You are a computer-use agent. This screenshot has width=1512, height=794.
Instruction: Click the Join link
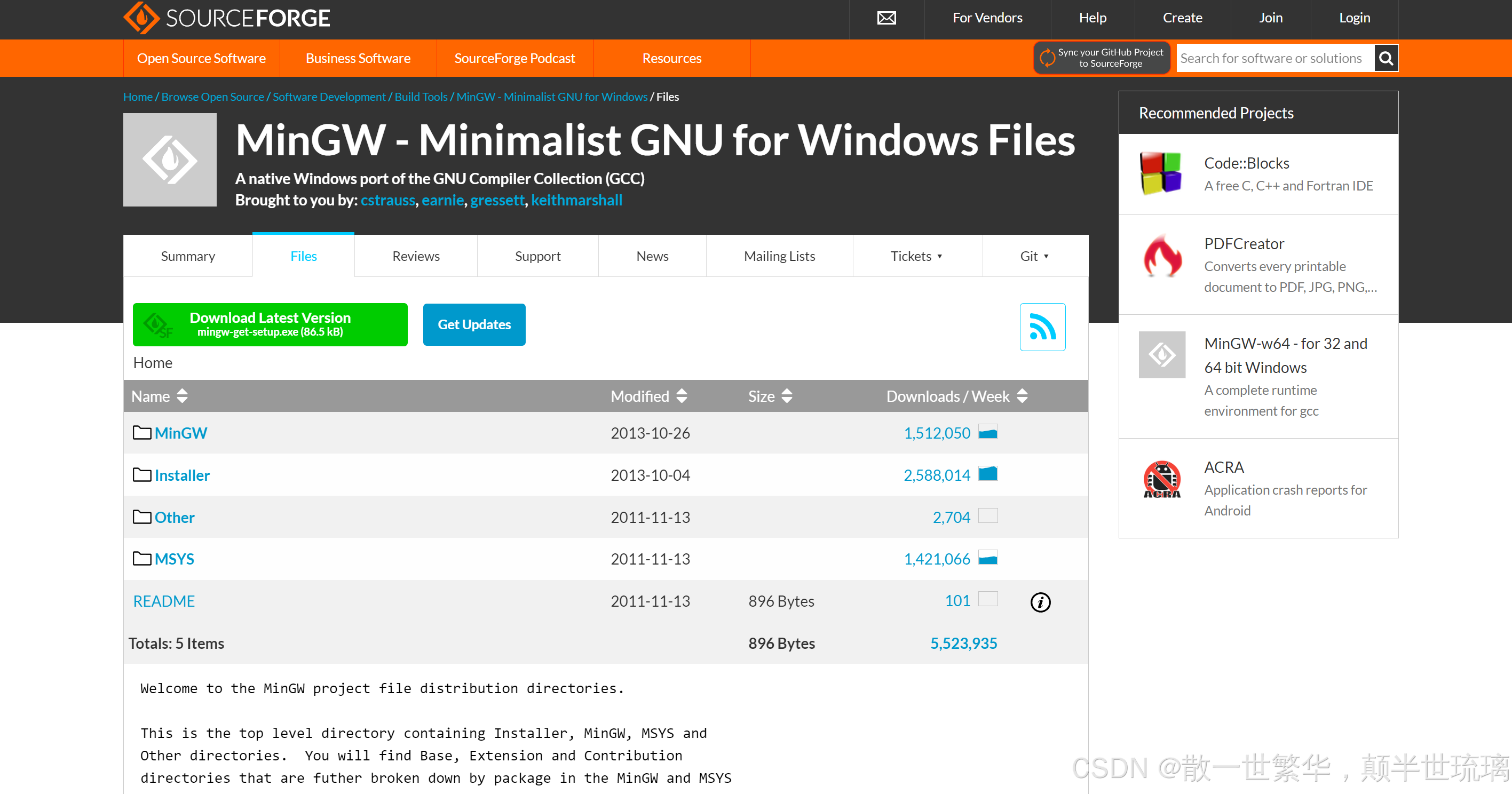pos(1271,18)
